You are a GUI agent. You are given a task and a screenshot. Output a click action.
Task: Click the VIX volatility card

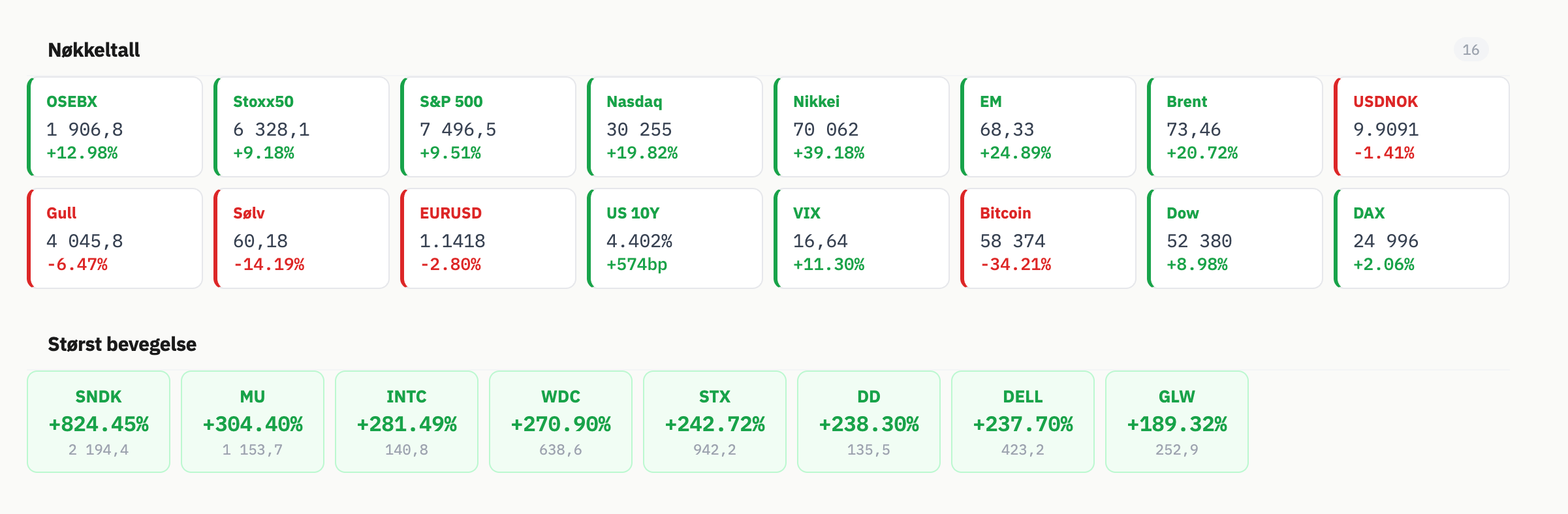[862, 238]
